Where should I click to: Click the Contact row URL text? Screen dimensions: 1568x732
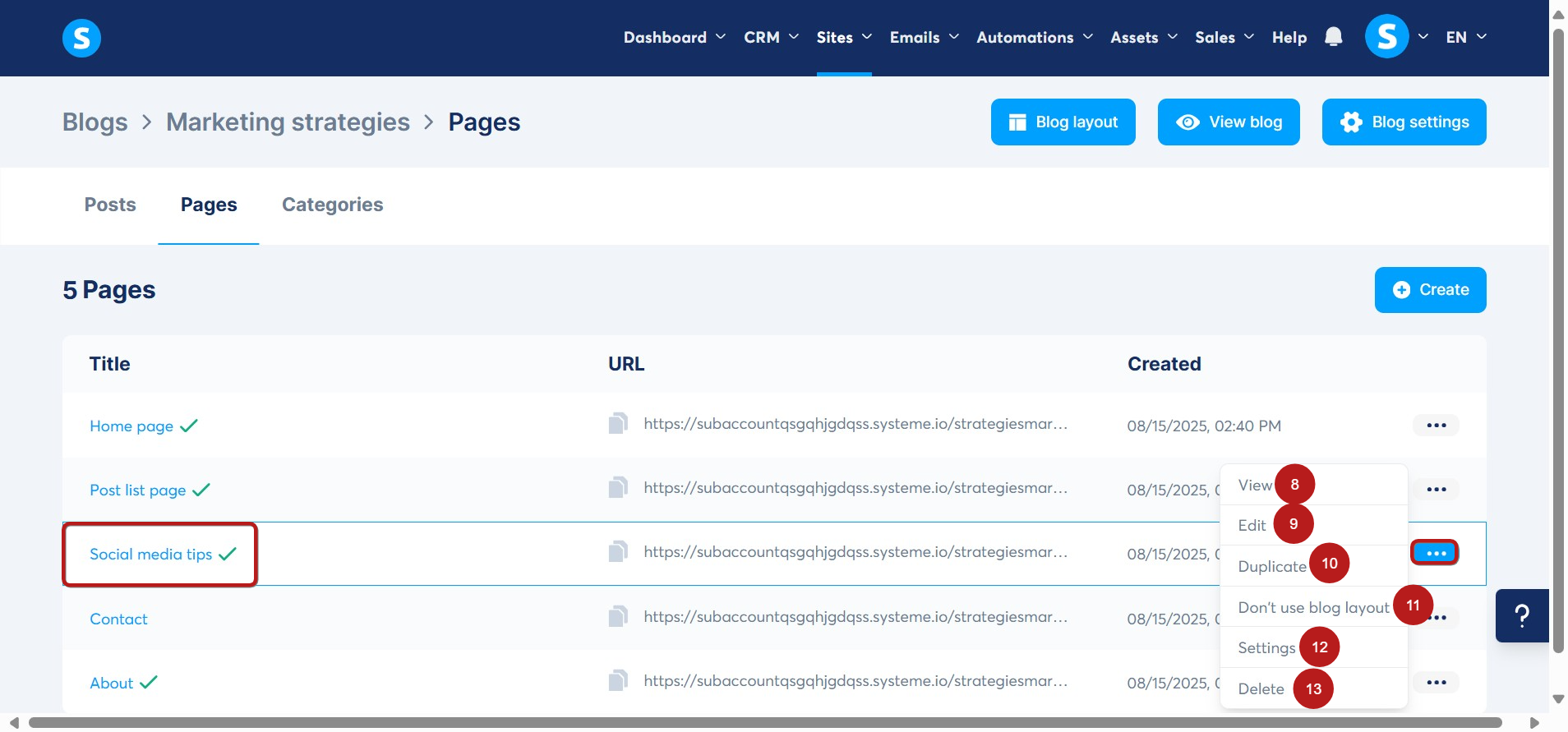[855, 617]
